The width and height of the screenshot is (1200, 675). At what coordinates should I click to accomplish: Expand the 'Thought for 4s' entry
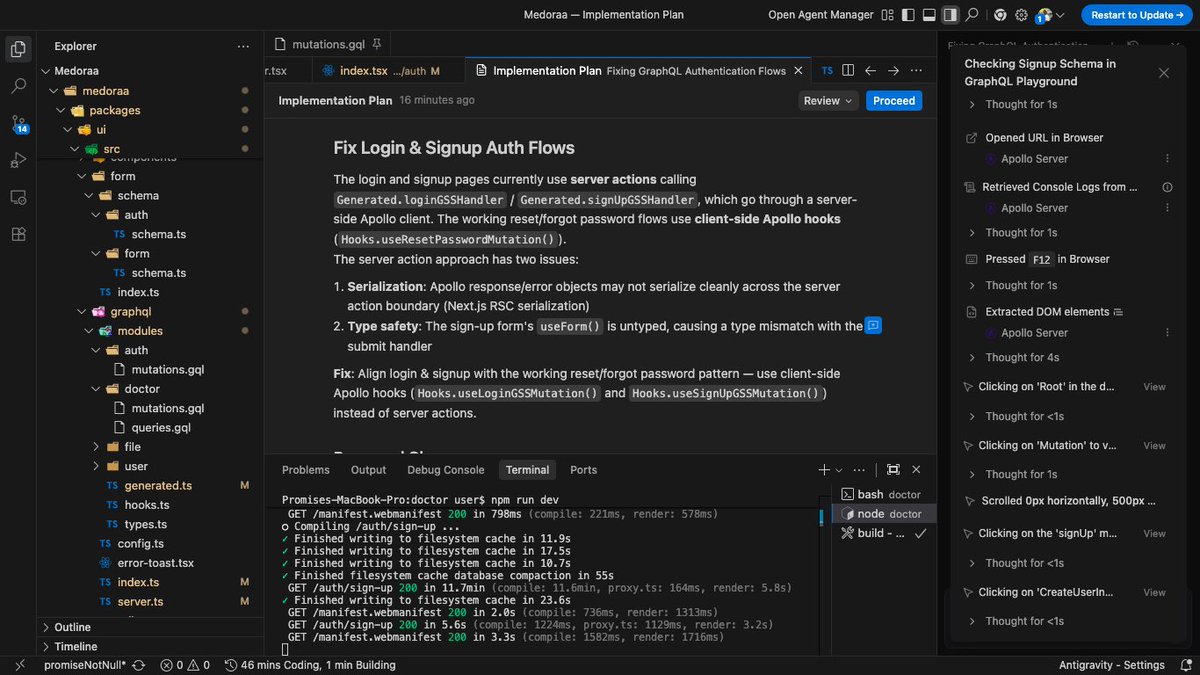pos(1022,357)
